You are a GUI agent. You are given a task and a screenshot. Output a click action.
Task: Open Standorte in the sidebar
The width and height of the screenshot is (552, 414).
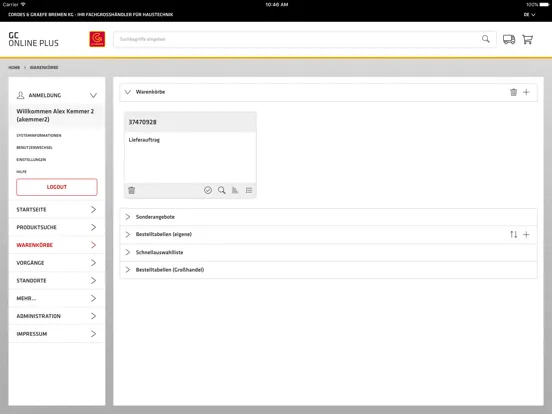coord(56,281)
